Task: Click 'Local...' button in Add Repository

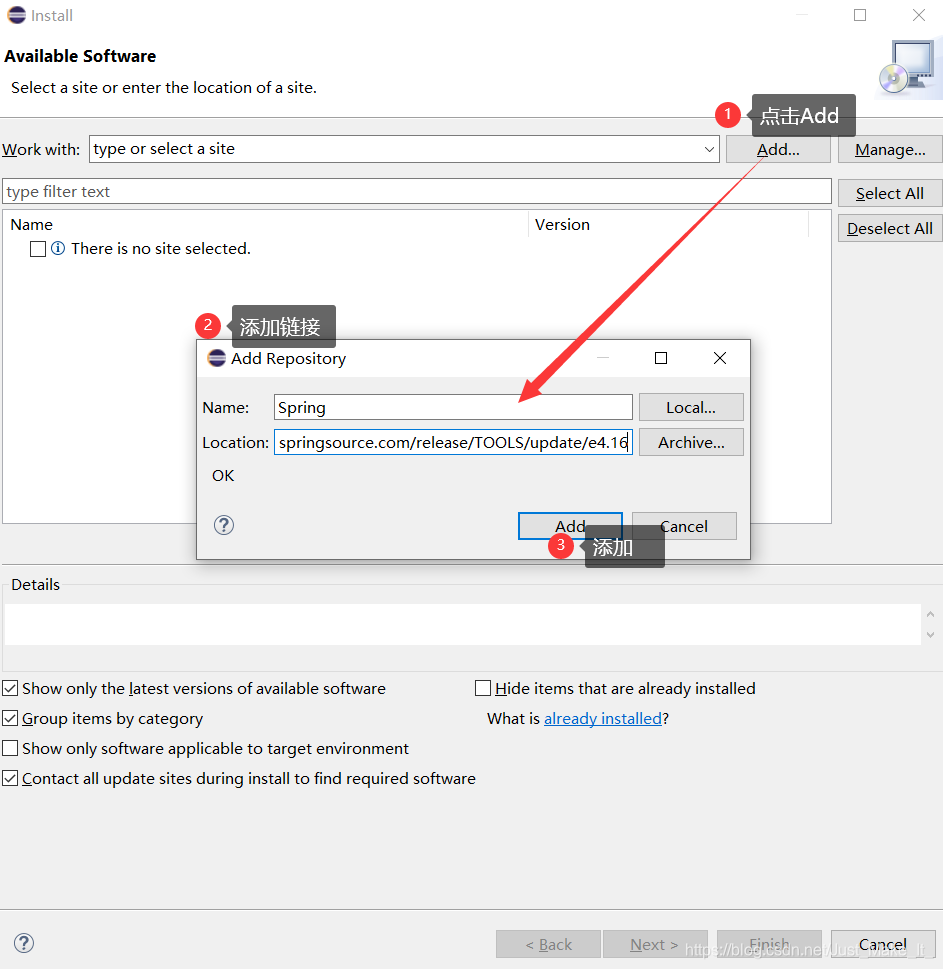Action: [x=691, y=407]
